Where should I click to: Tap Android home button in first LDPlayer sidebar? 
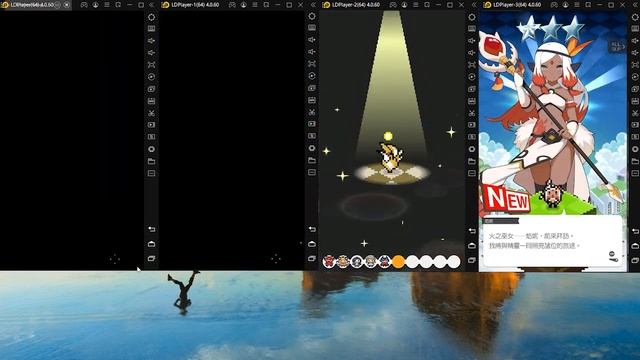pyautogui.click(x=151, y=244)
